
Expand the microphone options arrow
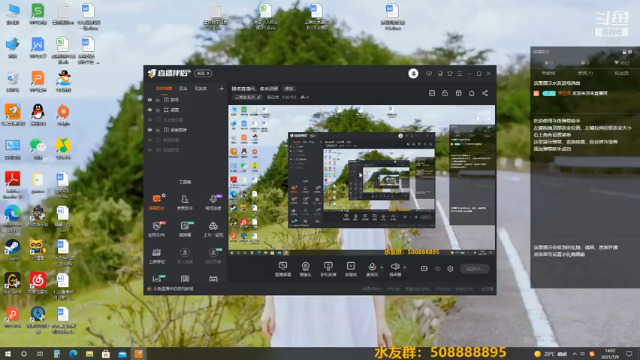click(382, 268)
